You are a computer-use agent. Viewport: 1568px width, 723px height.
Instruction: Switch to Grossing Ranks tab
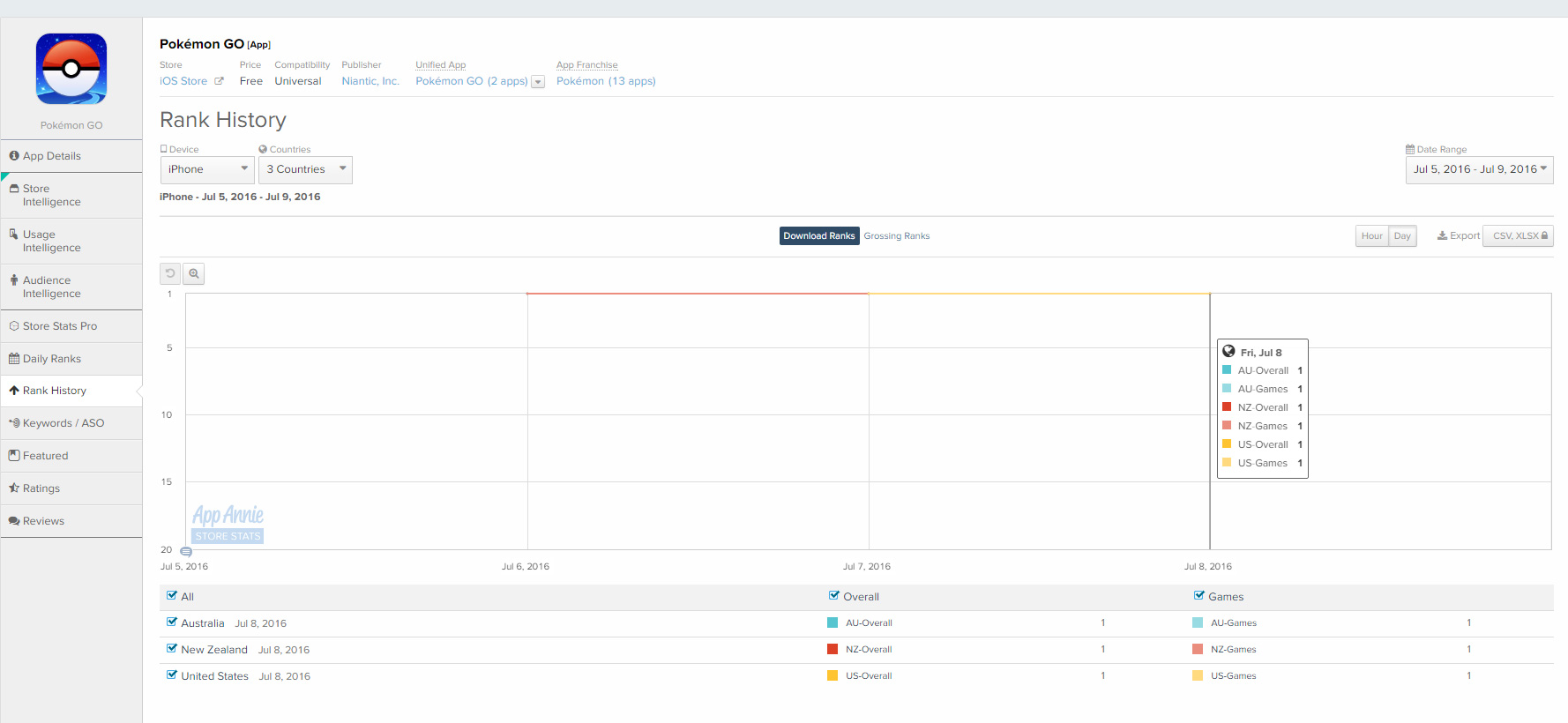click(897, 236)
